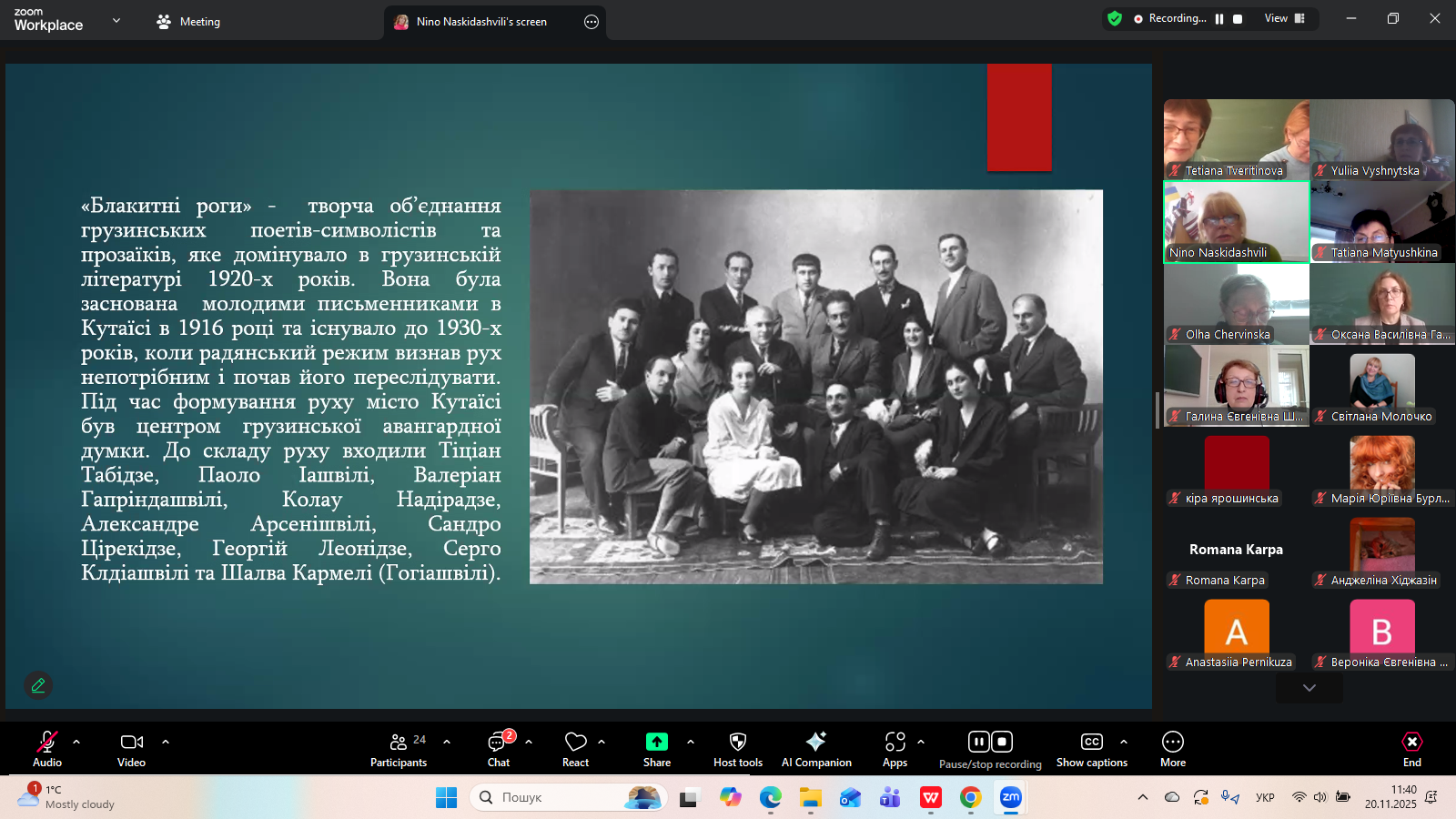Open the React emoji menu
The width and height of the screenshot is (1456, 819).
pyautogui.click(x=575, y=749)
